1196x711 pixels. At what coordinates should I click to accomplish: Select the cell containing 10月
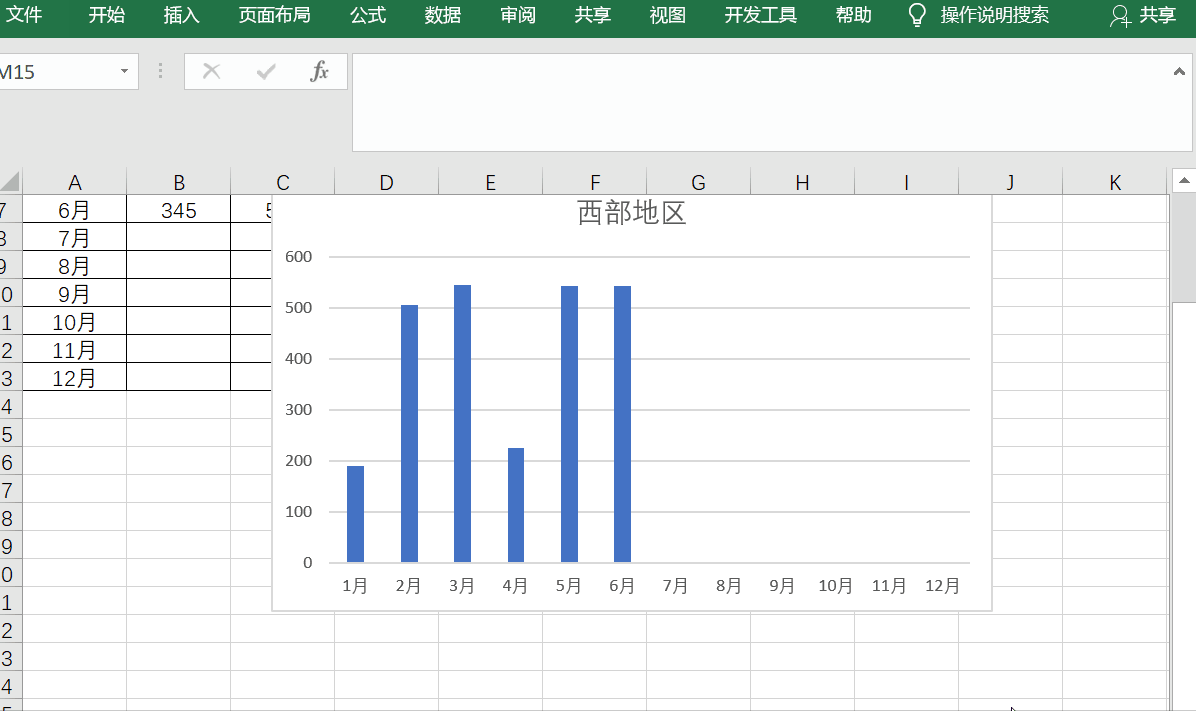point(74,322)
